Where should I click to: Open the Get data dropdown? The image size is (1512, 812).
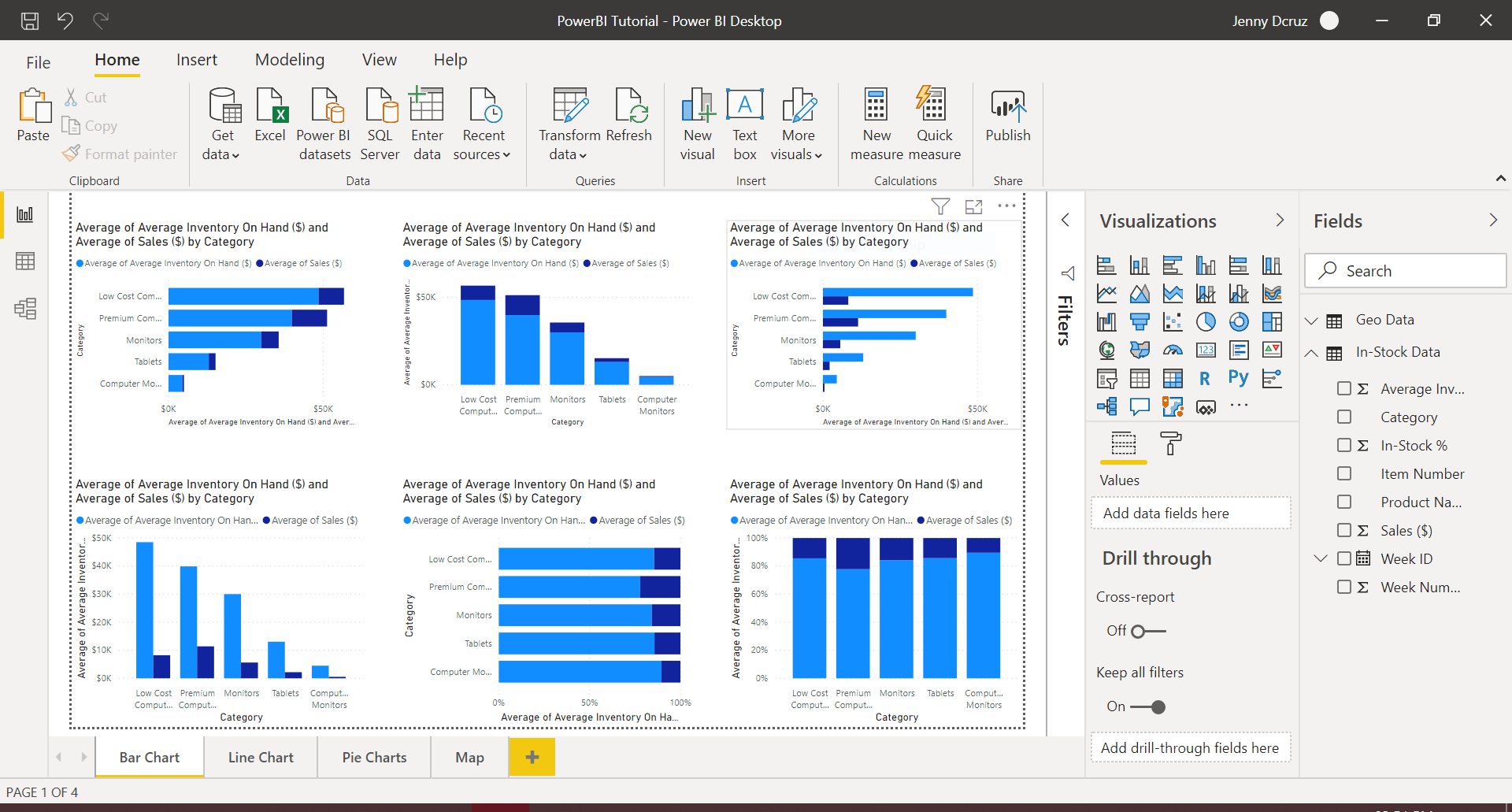coord(221,145)
